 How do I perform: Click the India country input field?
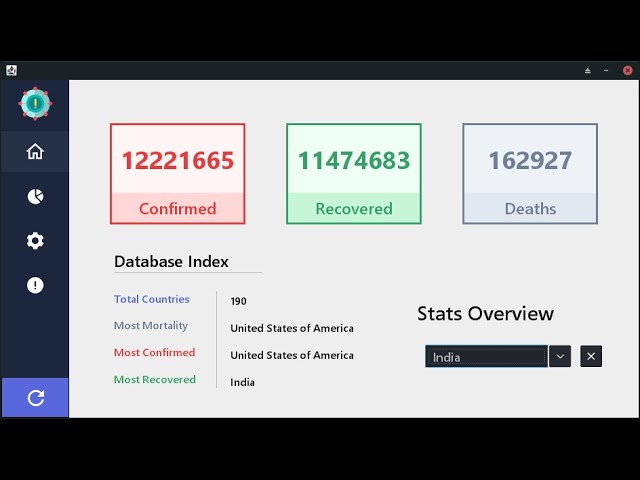[x=486, y=356]
